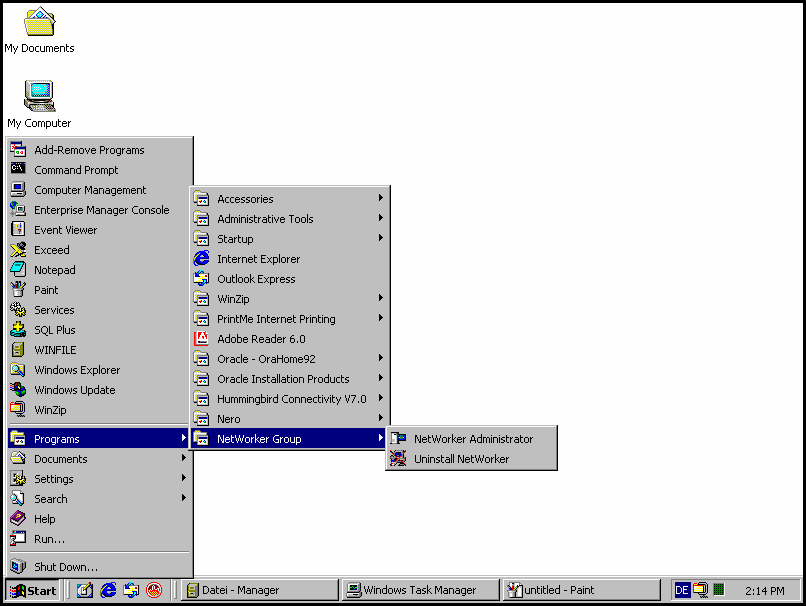The image size is (806, 606).
Task: Expand the Search submenu arrow
Action: (x=184, y=498)
